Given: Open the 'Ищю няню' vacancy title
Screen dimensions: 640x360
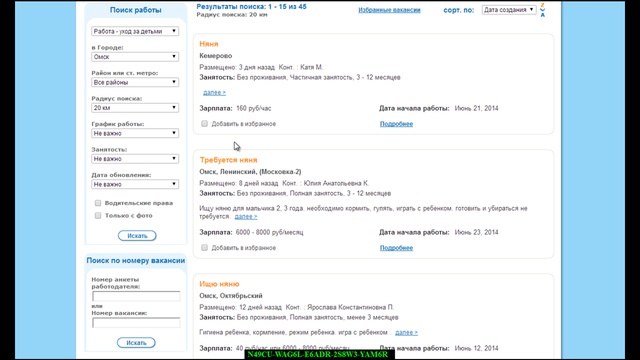Looking at the screenshot, I should point(219,284).
